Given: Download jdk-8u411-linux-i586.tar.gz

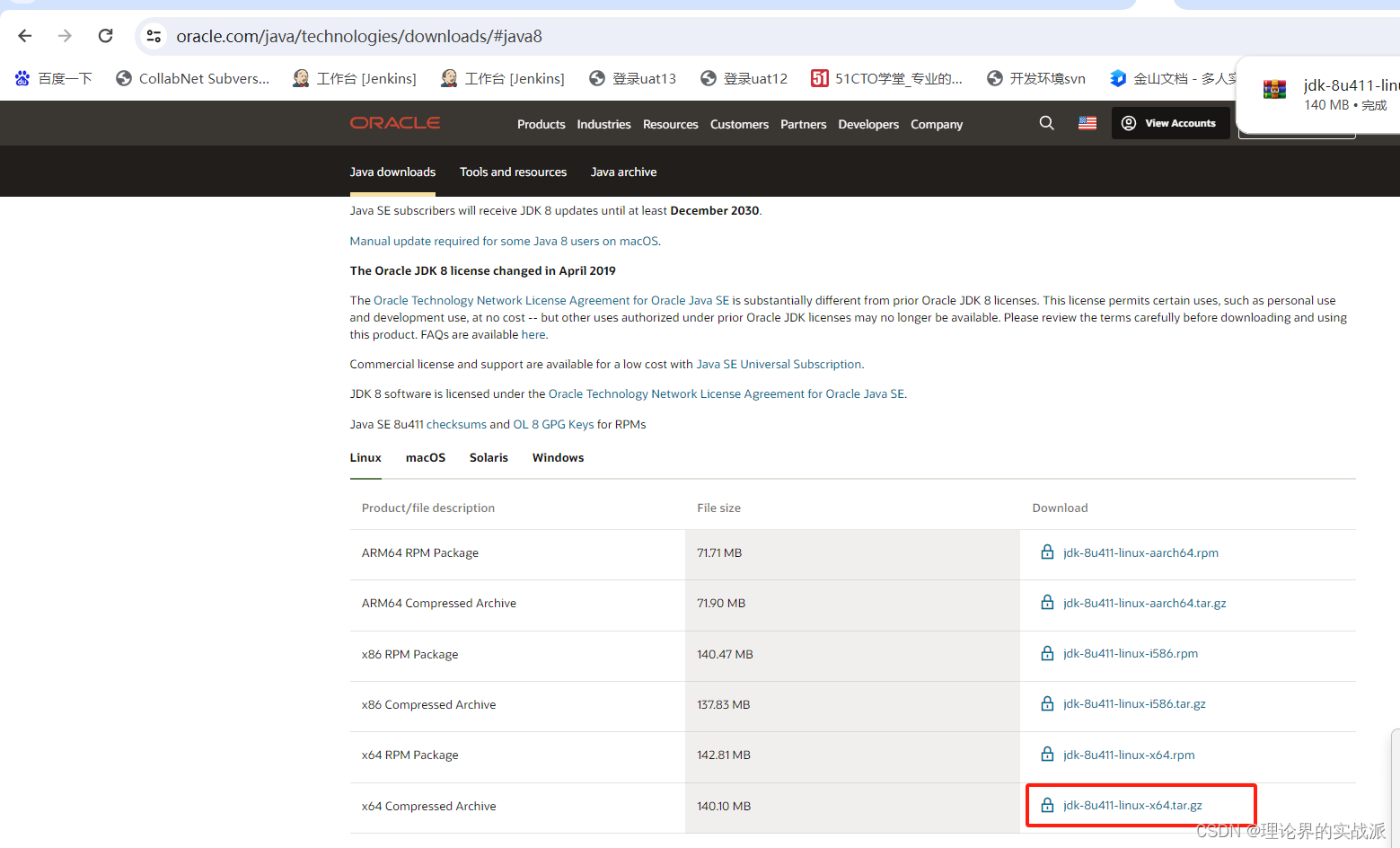Looking at the screenshot, I should pos(1134,703).
